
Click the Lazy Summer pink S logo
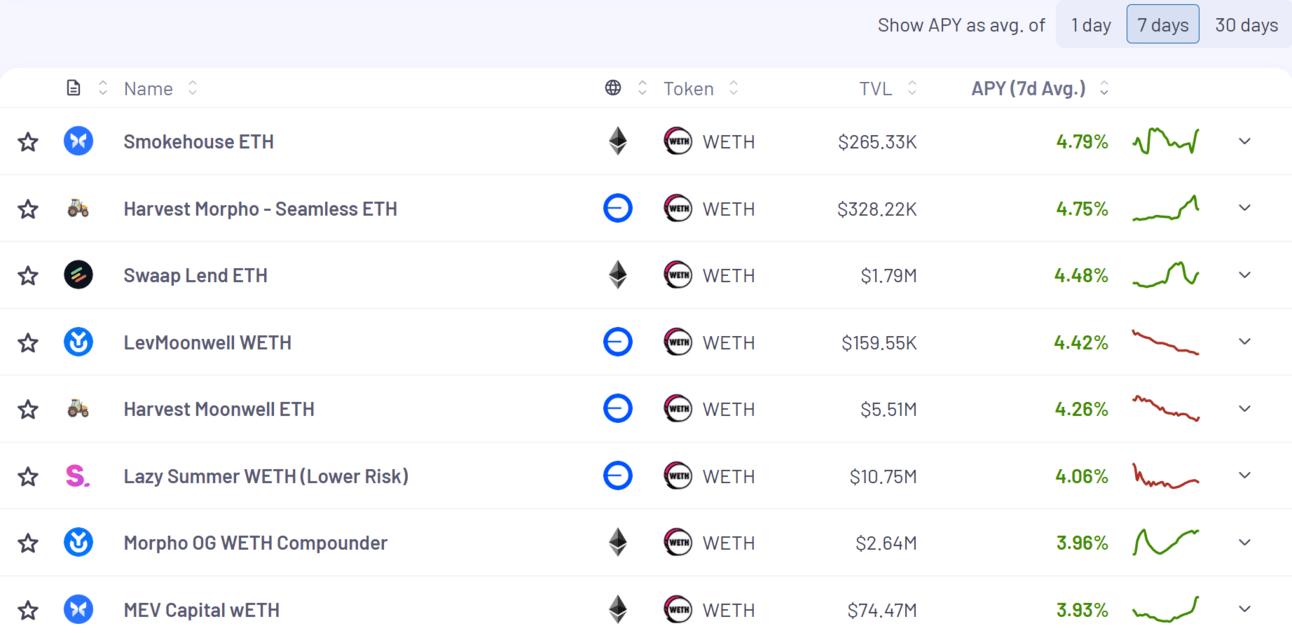click(78, 476)
